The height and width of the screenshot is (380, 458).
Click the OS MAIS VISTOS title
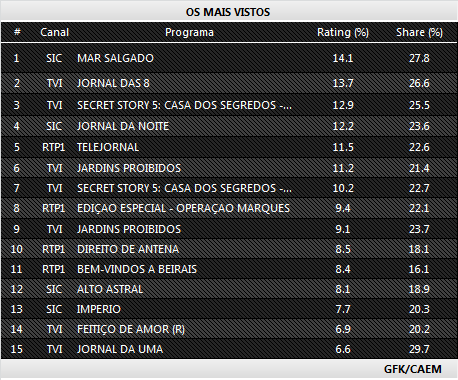click(x=228, y=12)
